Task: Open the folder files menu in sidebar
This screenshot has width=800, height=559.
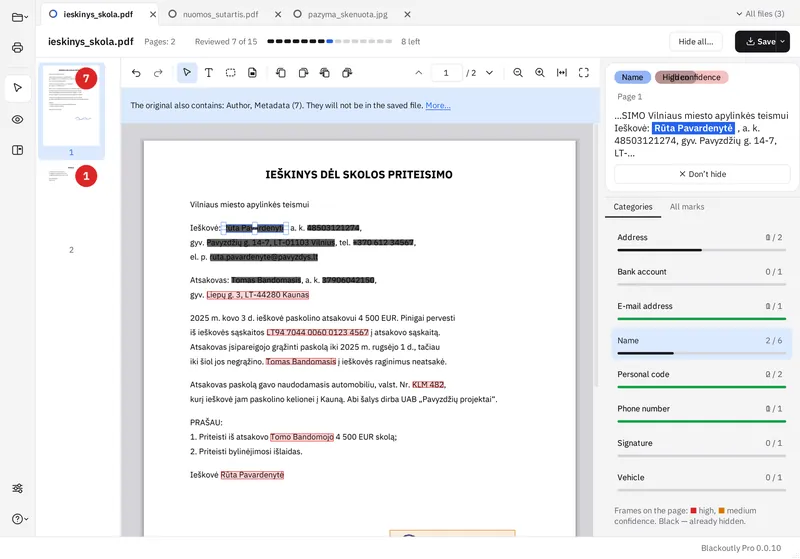Action: coord(19,17)
